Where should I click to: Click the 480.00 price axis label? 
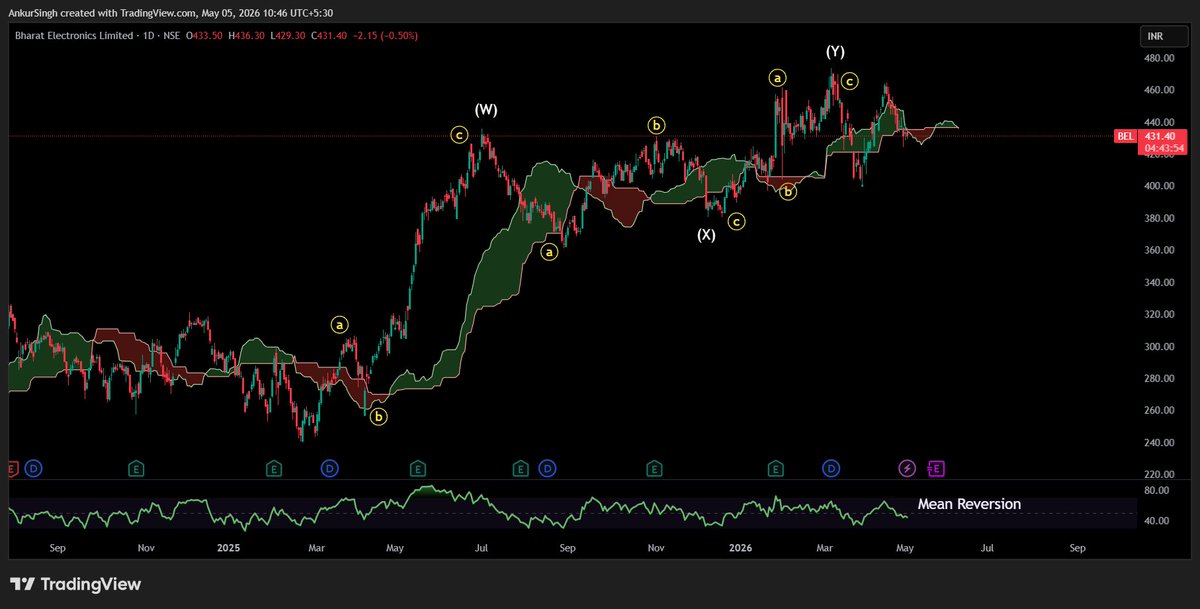coord(1159,58)
